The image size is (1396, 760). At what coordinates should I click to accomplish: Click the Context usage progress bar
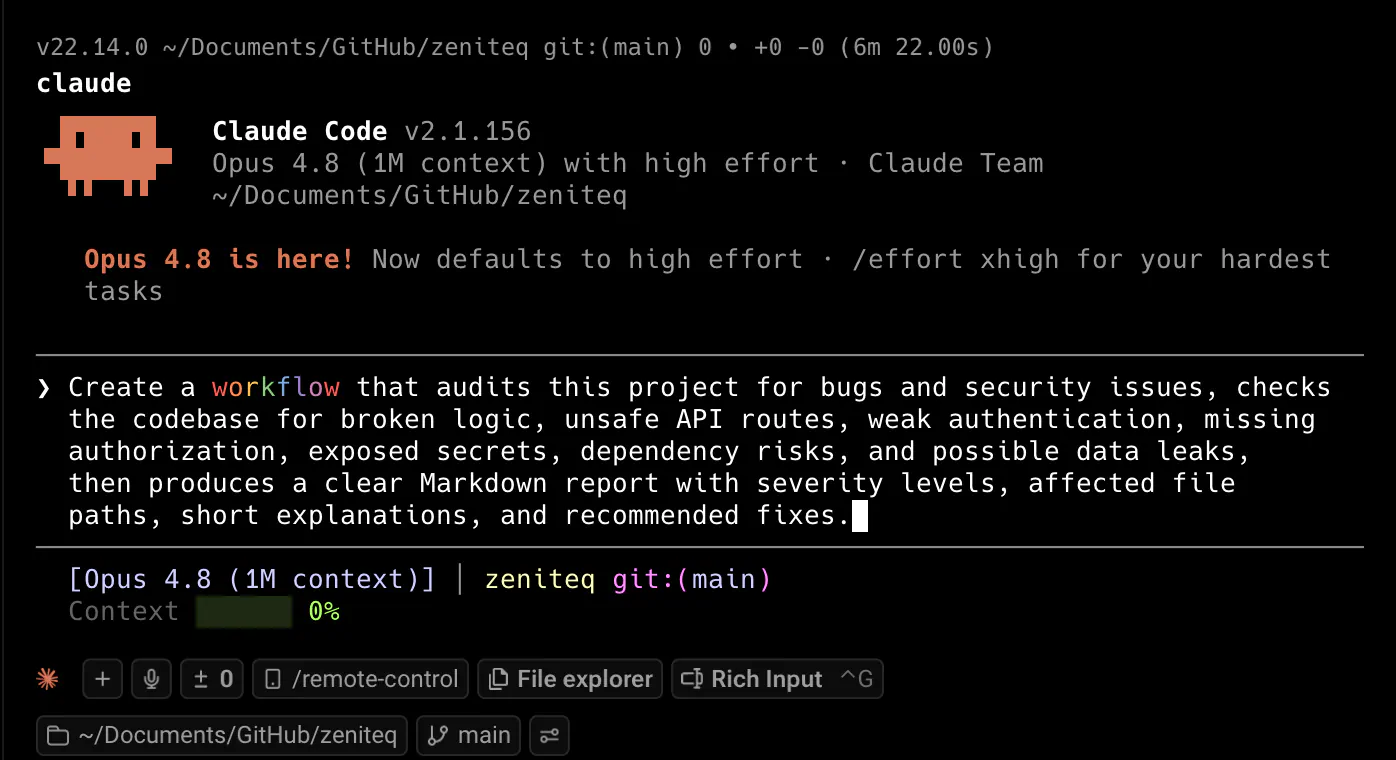(244, 611)
